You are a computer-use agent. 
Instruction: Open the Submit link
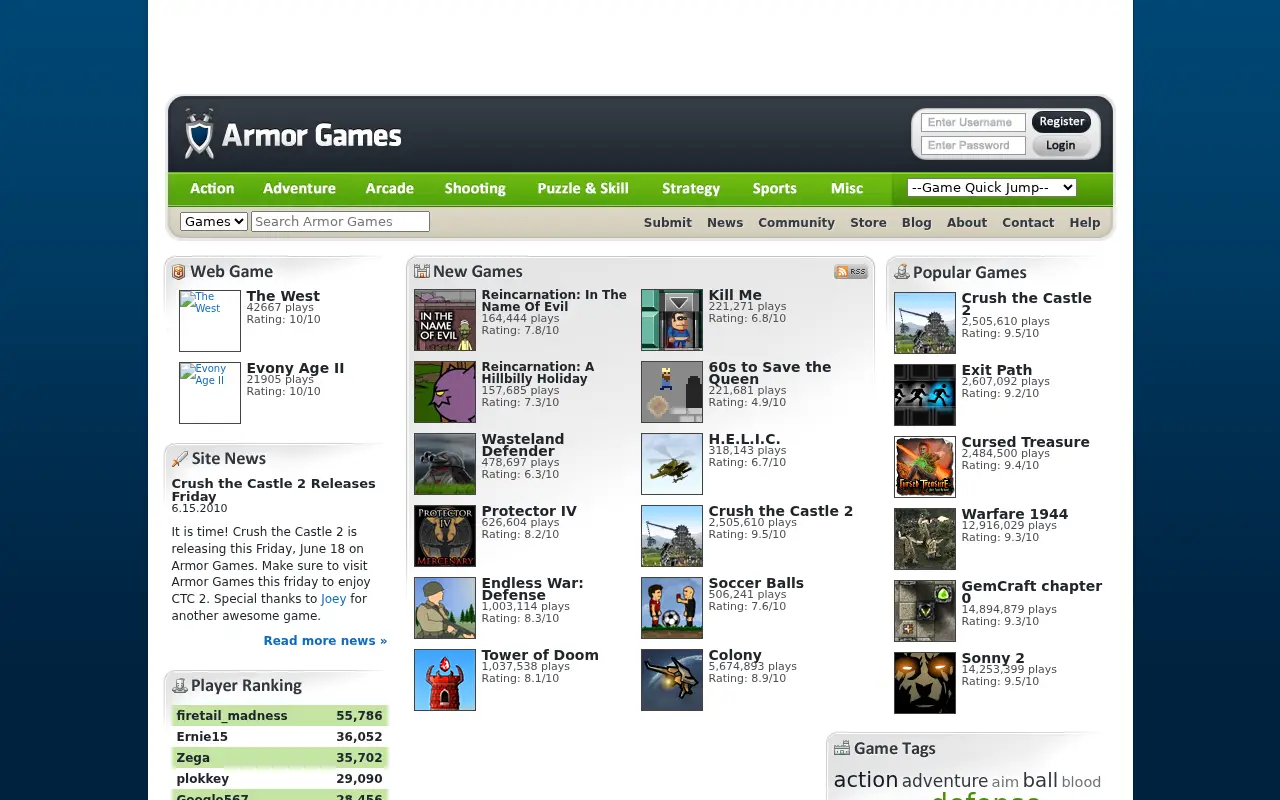(x=668, y=223)
